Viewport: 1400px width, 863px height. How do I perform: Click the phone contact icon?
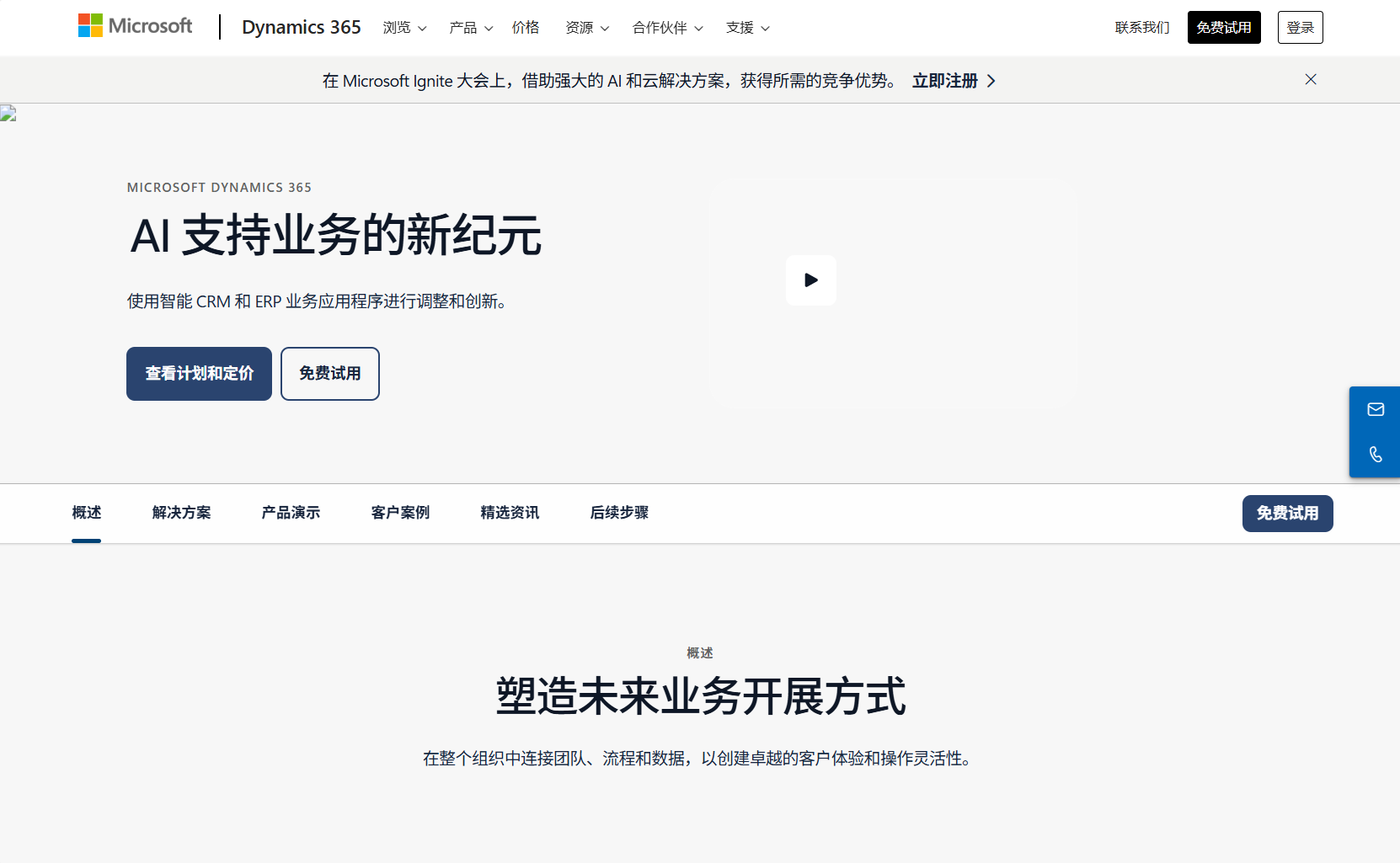point(1375,455)
